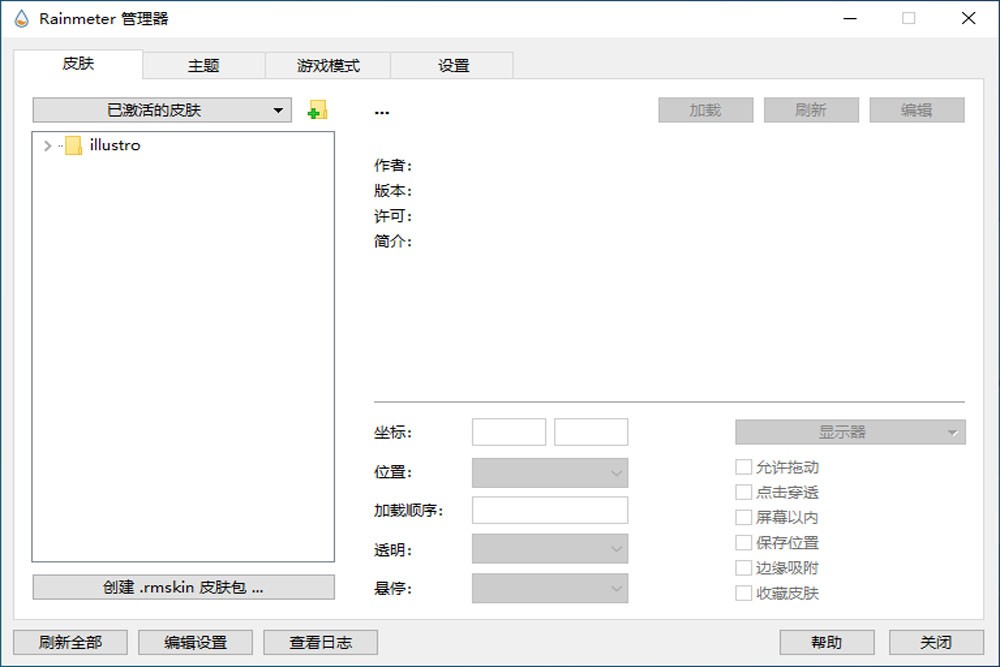Enable the 点击穿透 checkbox
Screen dimensions: 1000x667
744,492
